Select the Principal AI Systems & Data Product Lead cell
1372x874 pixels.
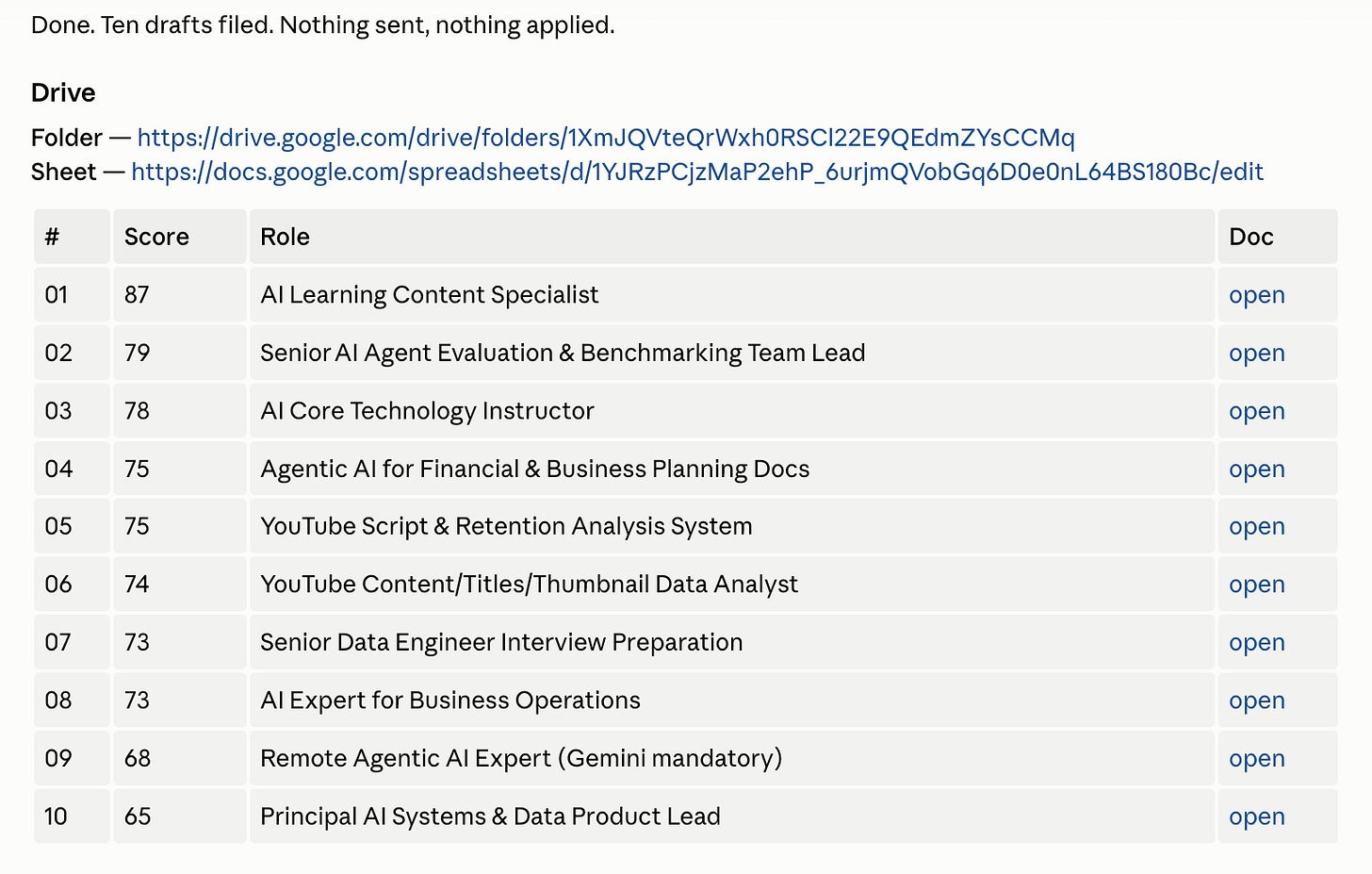point(732,816)
